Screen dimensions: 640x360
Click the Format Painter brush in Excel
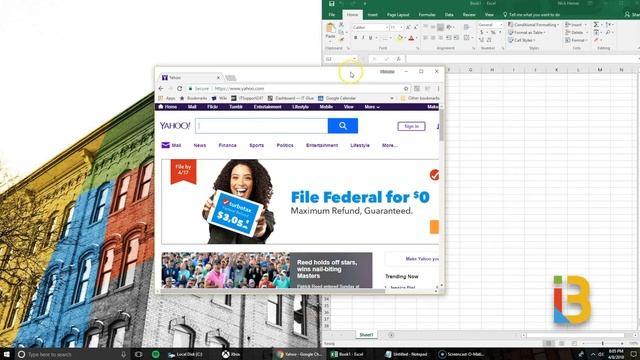point(342,40)
